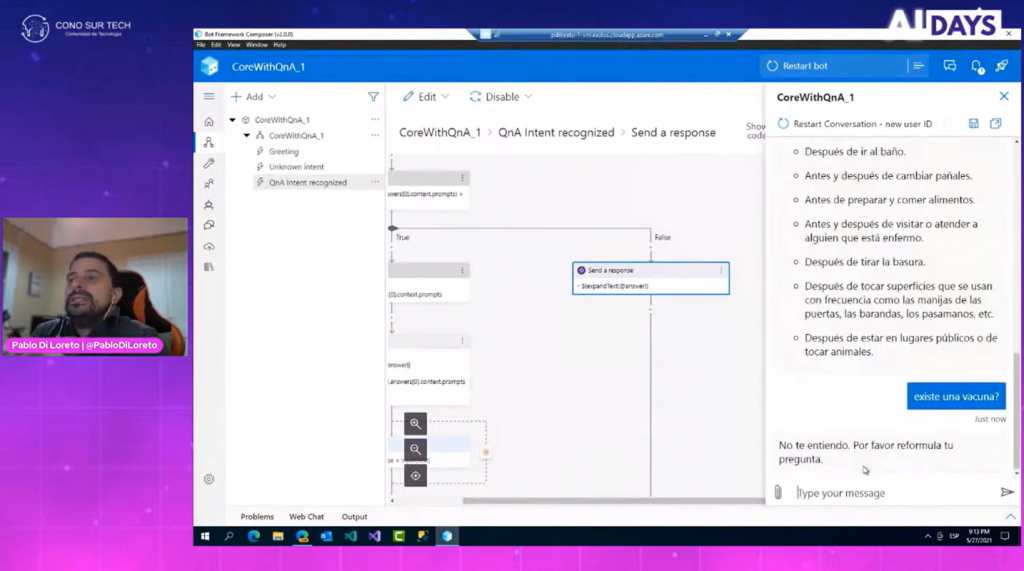
Task: Show hidden system tray icons
Action: pos(927,536)
